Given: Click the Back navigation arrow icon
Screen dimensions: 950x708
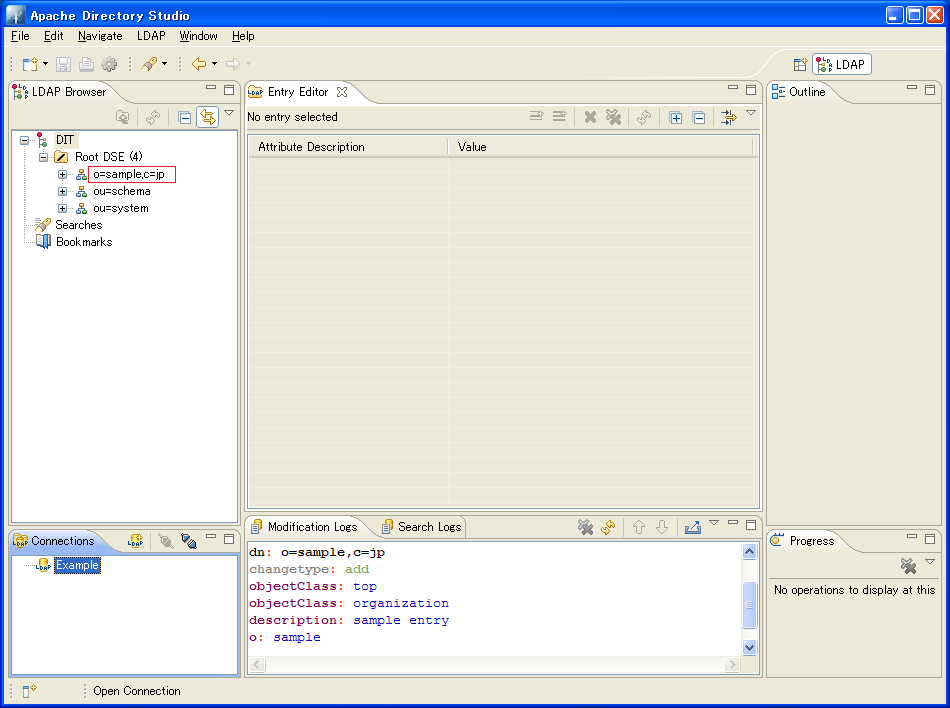Looking at the screenshot, I should point(199,64).
